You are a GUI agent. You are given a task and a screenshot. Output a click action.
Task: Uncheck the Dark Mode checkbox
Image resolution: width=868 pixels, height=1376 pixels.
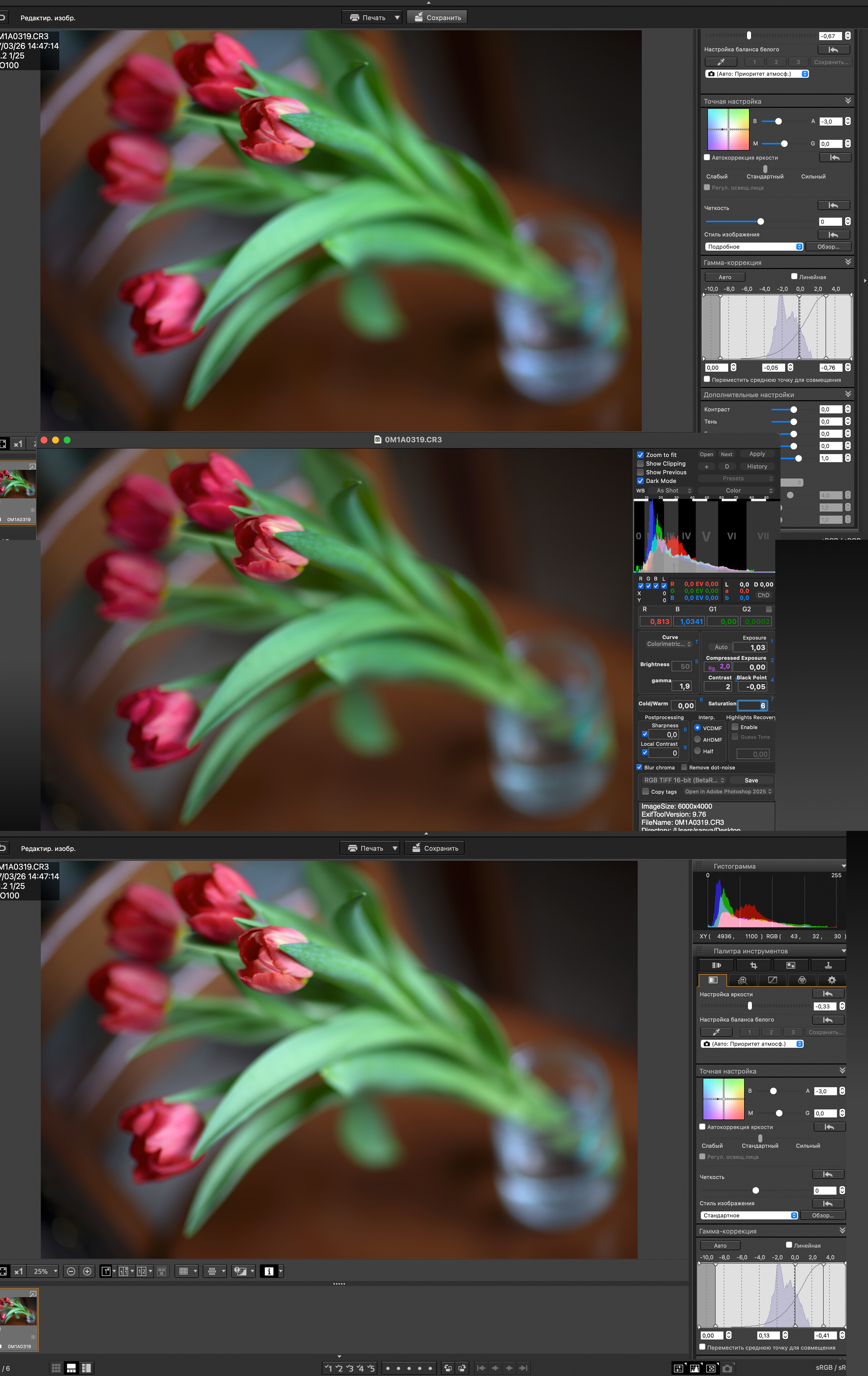pyautogui.click(x=641, y=481)
